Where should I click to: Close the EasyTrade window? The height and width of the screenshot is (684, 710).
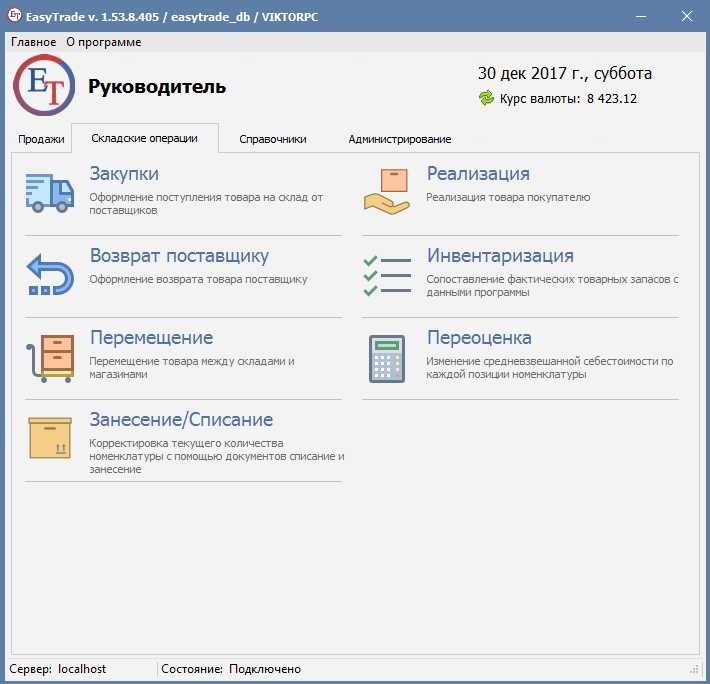(x=687, y=17)
